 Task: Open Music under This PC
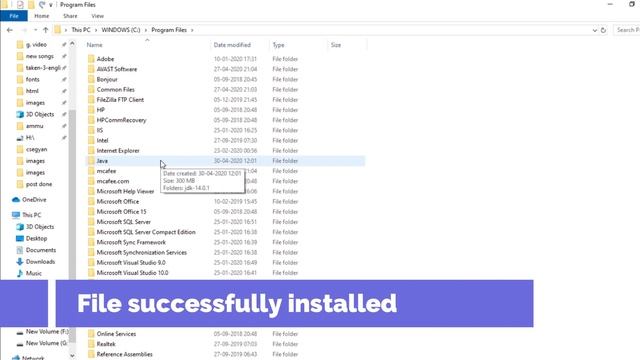[33, 273]
